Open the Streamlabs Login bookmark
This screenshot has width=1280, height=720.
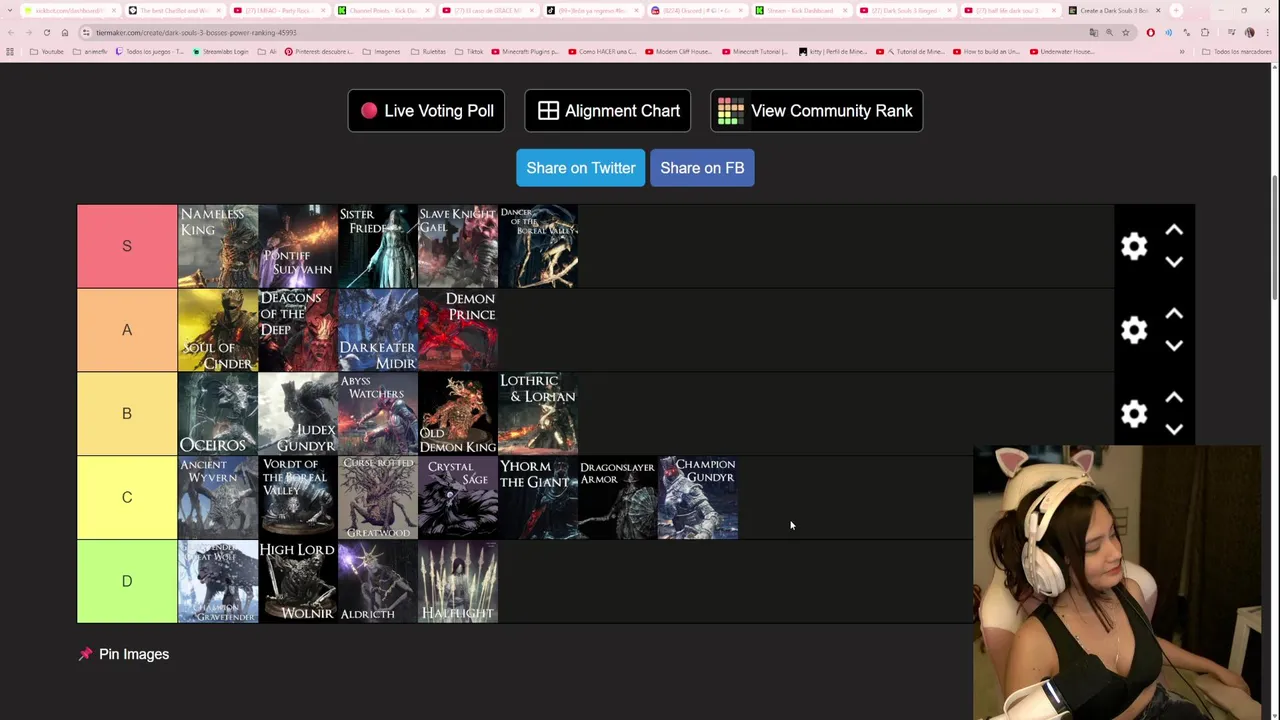click(221, 51)
